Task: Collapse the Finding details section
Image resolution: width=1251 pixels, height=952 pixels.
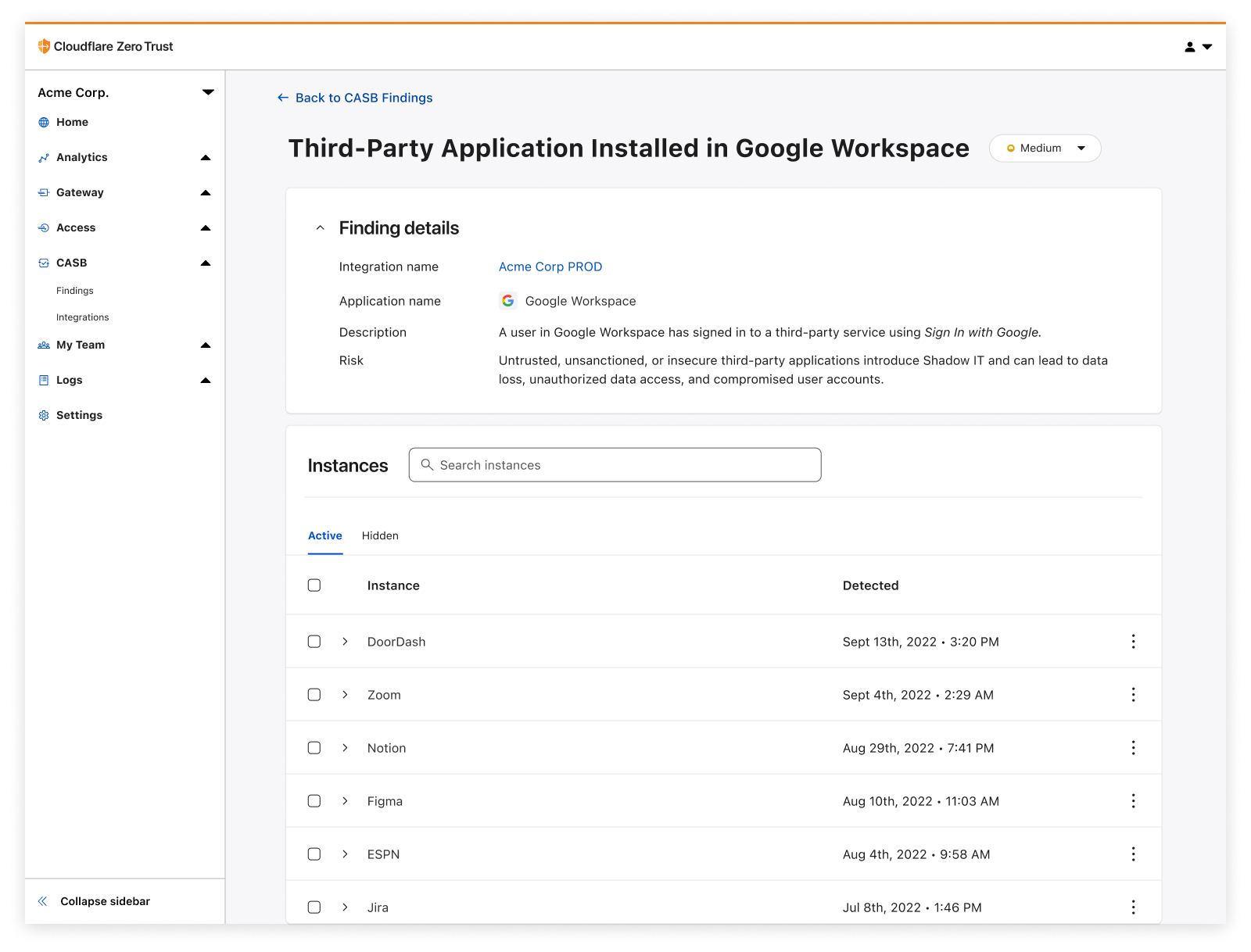Action: tap(320, 228)
